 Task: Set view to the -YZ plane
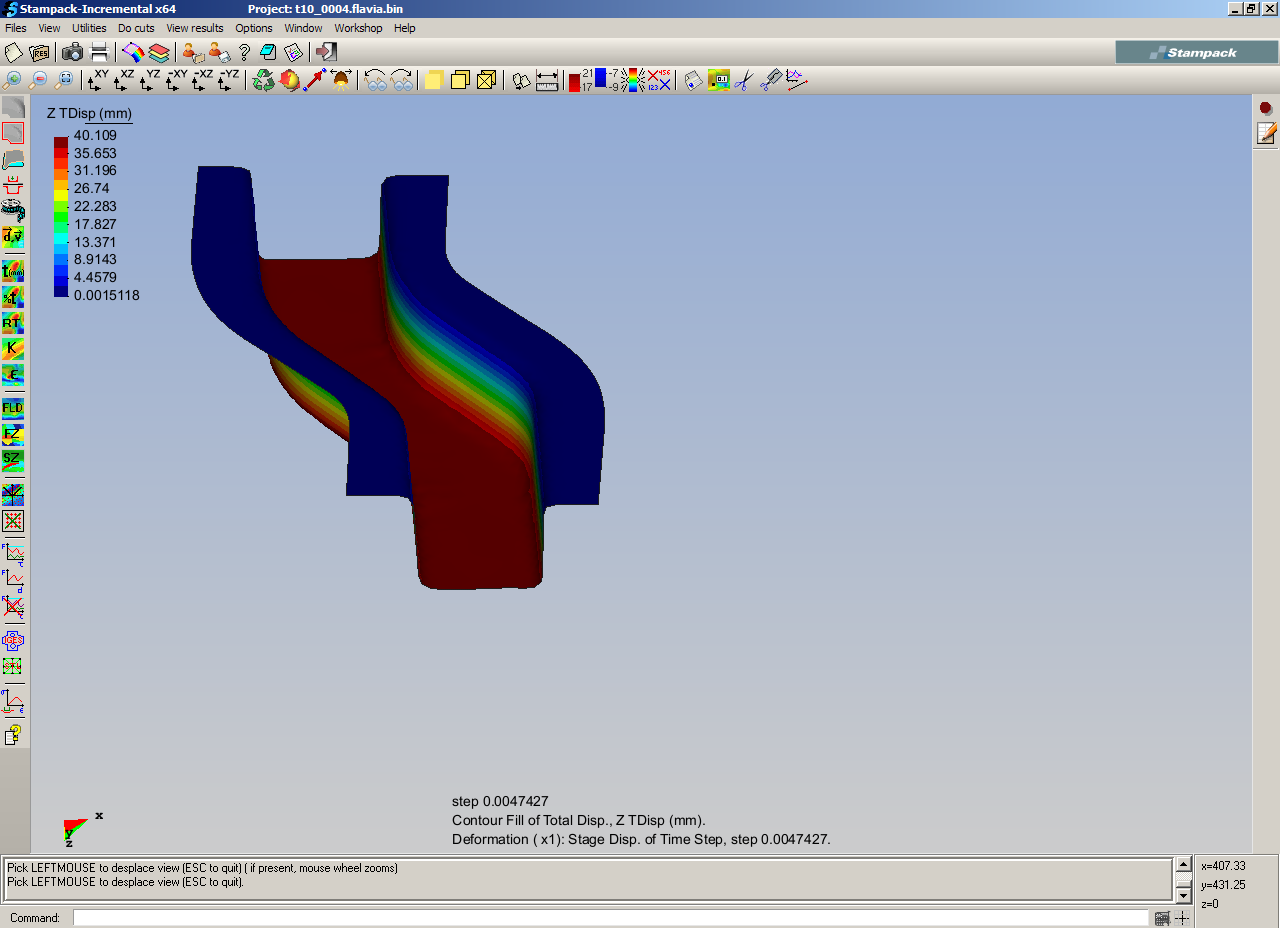point(229,81)
